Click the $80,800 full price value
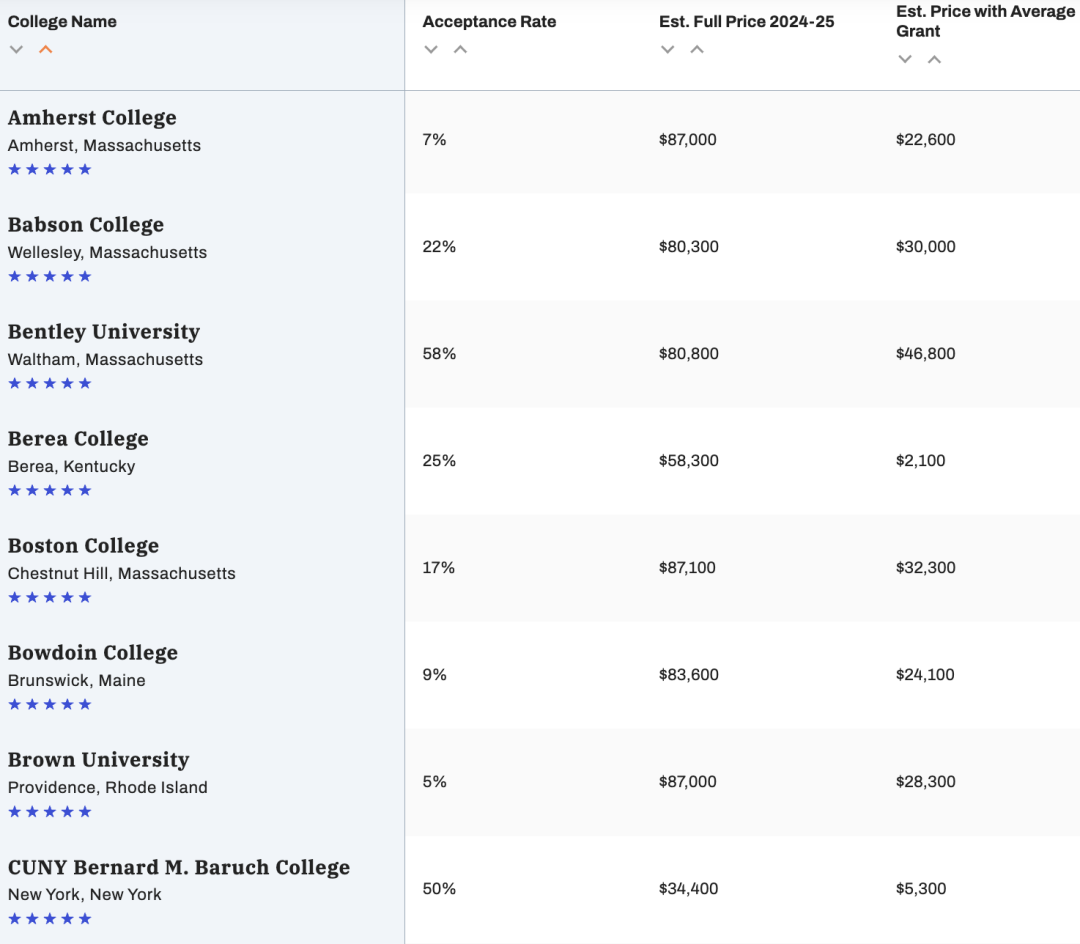1080x944 pixels. coord(689,354)
